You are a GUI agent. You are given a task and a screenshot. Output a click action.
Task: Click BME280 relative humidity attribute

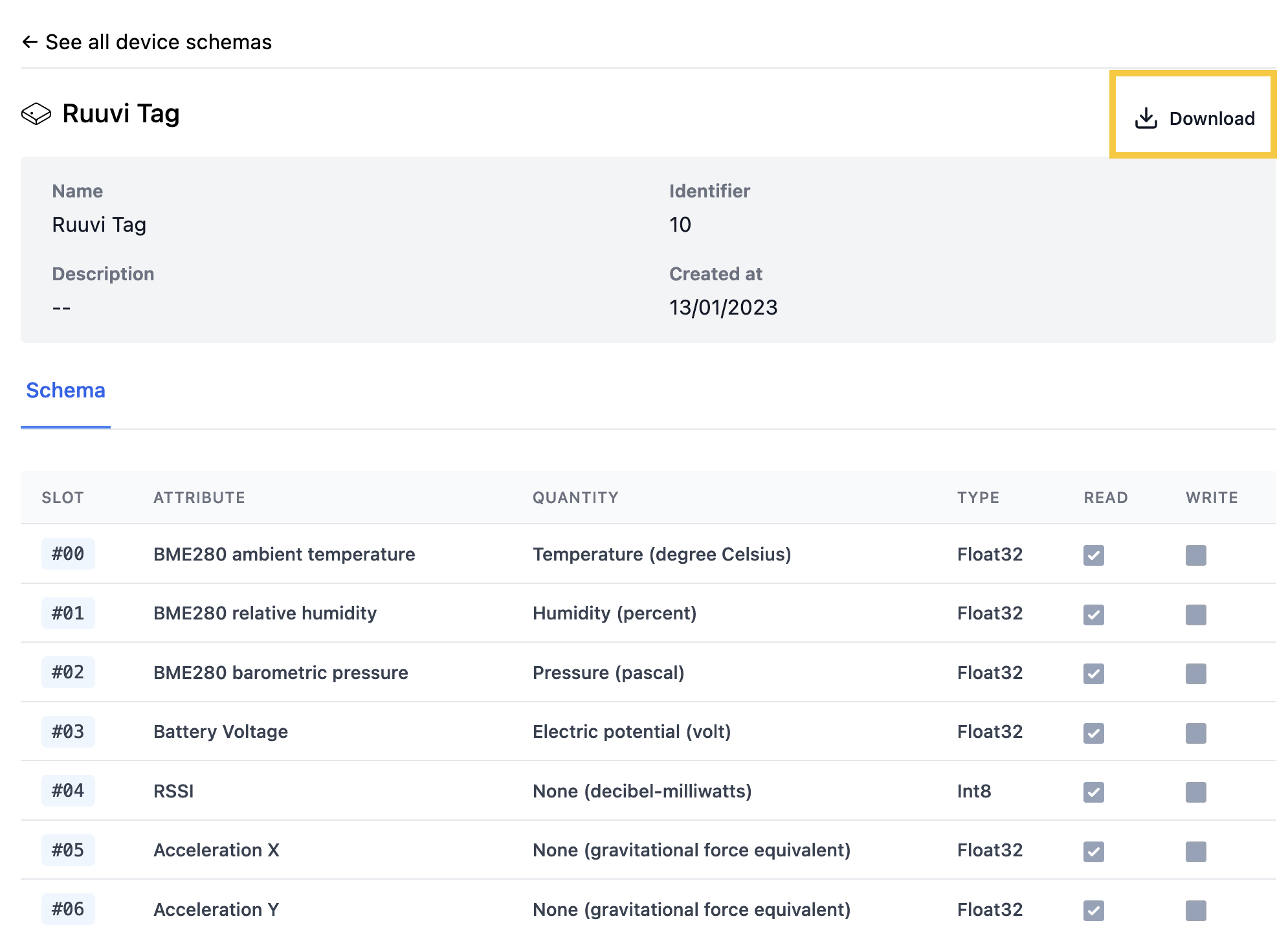[x=265, y=613]
